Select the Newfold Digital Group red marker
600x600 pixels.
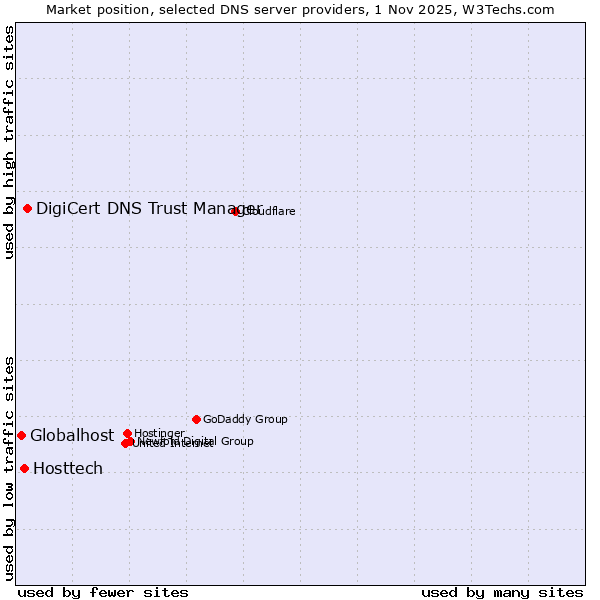coord(130,441)
